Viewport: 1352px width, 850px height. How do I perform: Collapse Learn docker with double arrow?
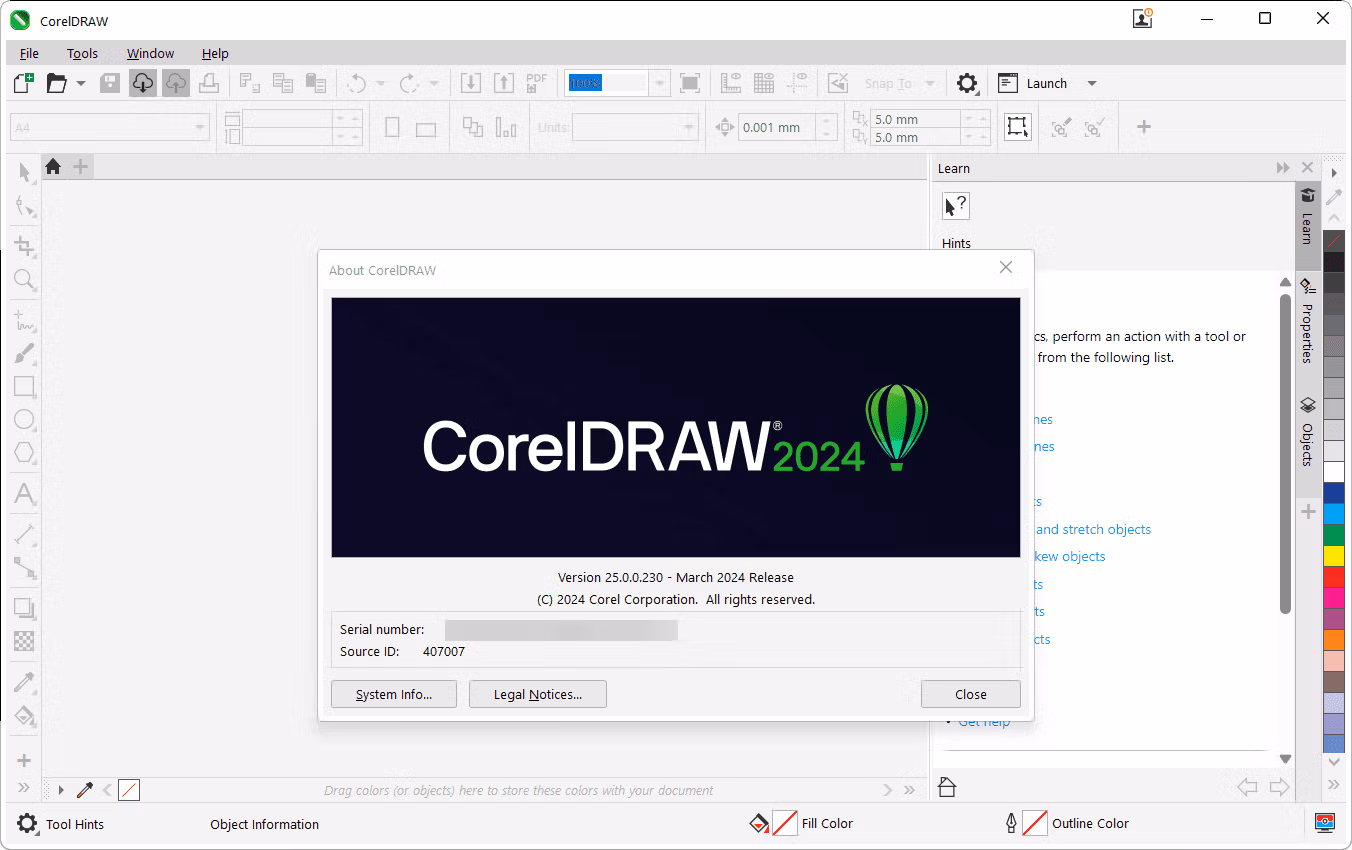[1283, 168]
